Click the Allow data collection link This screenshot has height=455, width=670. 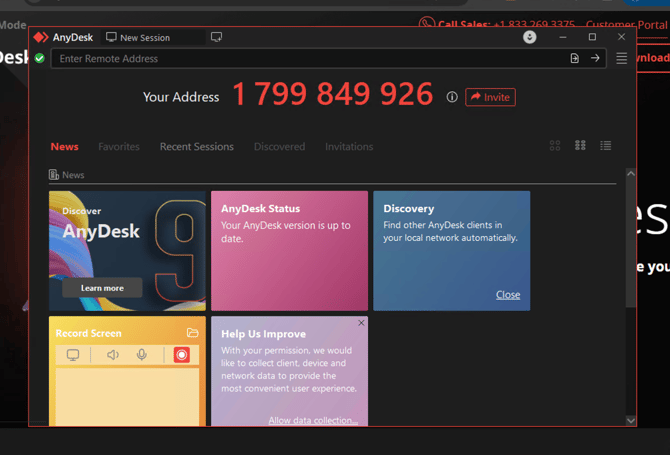(x=313, y=420)
